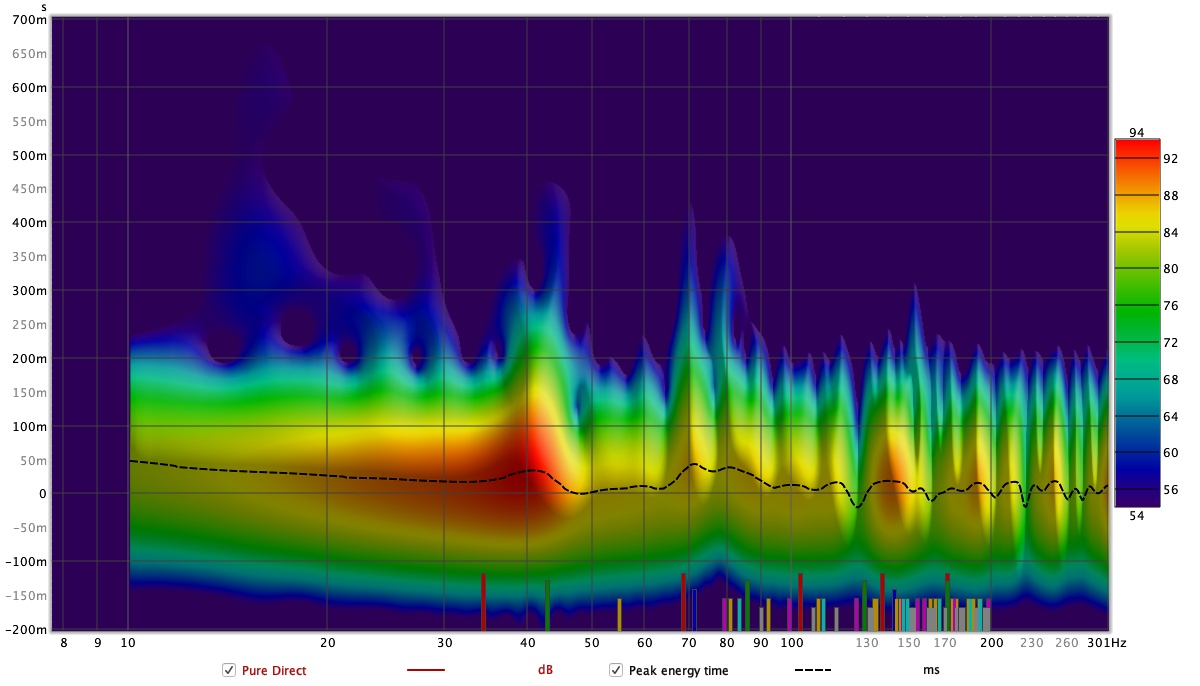Click the 20 Hz frequency axis label
The height and width of the screenshot is (686, 1200).
tap(328, 643)
